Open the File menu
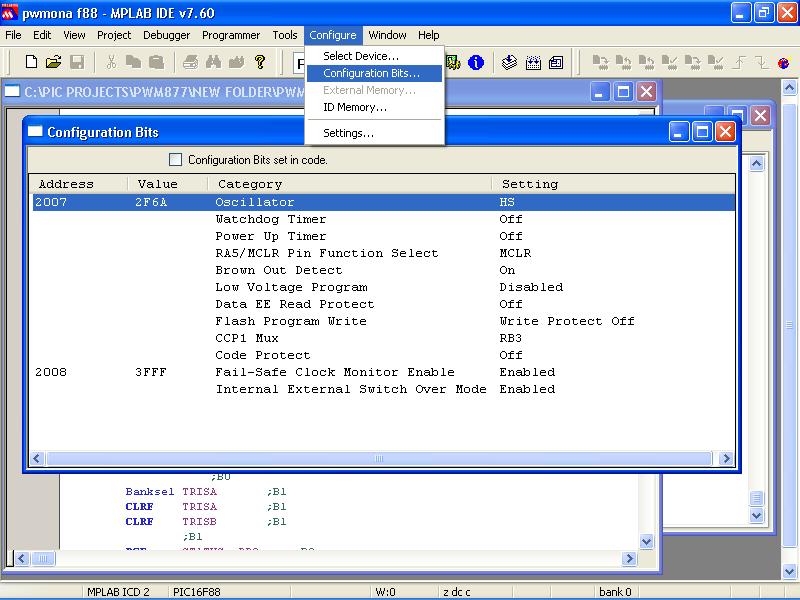 point(13,35)
